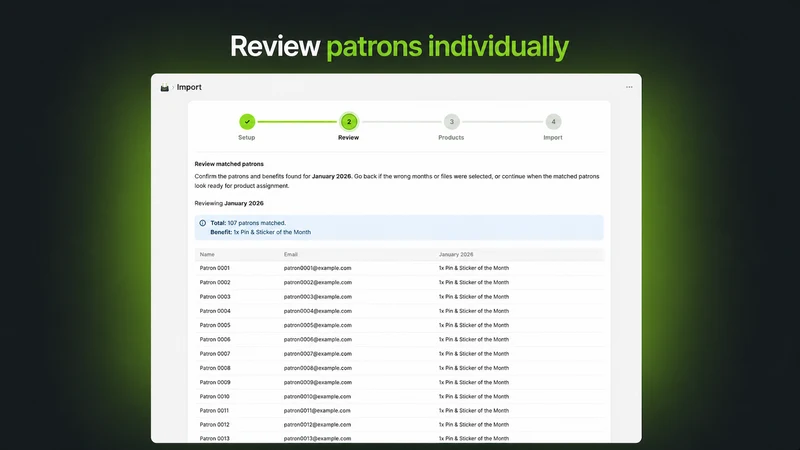
Task: Click email patron0004@example.com
Action: click(317, 311)
